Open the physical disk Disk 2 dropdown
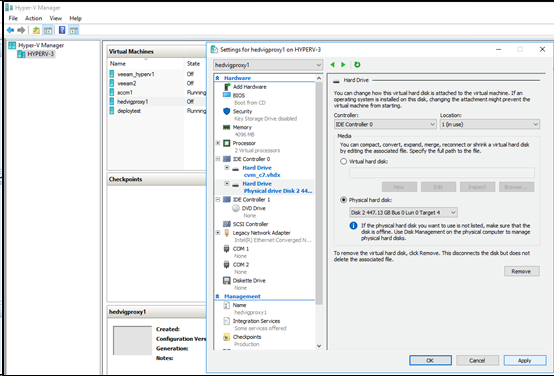Viewport: 554px width, 376px height. [403, 212]
